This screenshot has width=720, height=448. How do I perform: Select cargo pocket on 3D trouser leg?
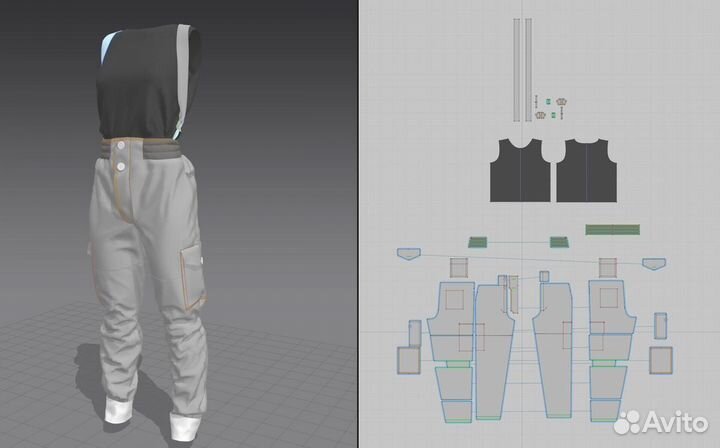[x=191, y=279]
